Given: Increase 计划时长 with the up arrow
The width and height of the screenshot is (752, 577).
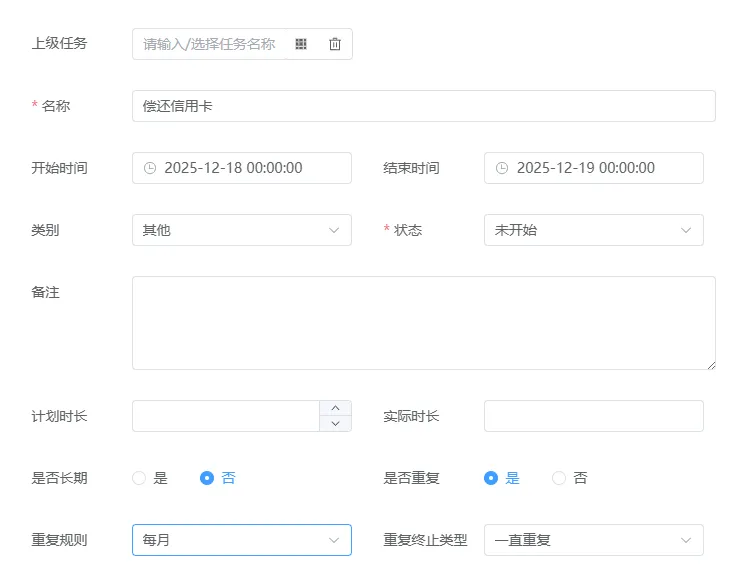Looking at the screenshot, I should click(x=335, y=408).
